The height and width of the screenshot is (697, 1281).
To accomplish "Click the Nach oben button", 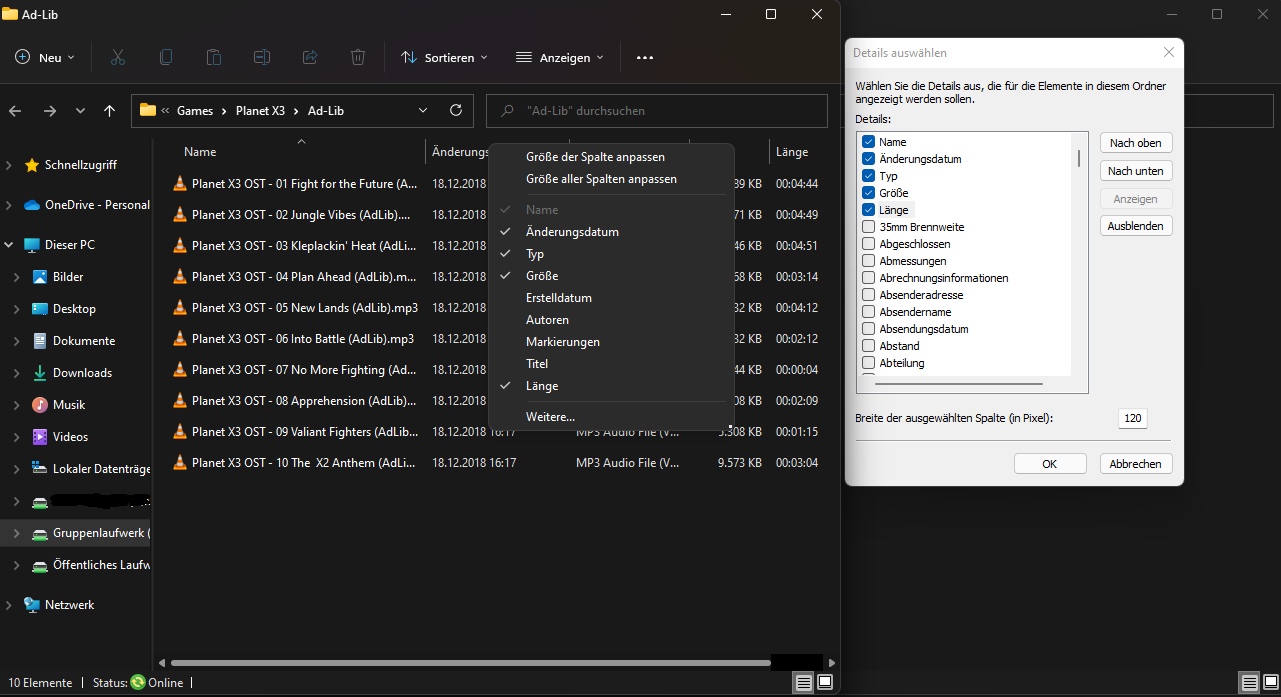I will (1136, 143).
